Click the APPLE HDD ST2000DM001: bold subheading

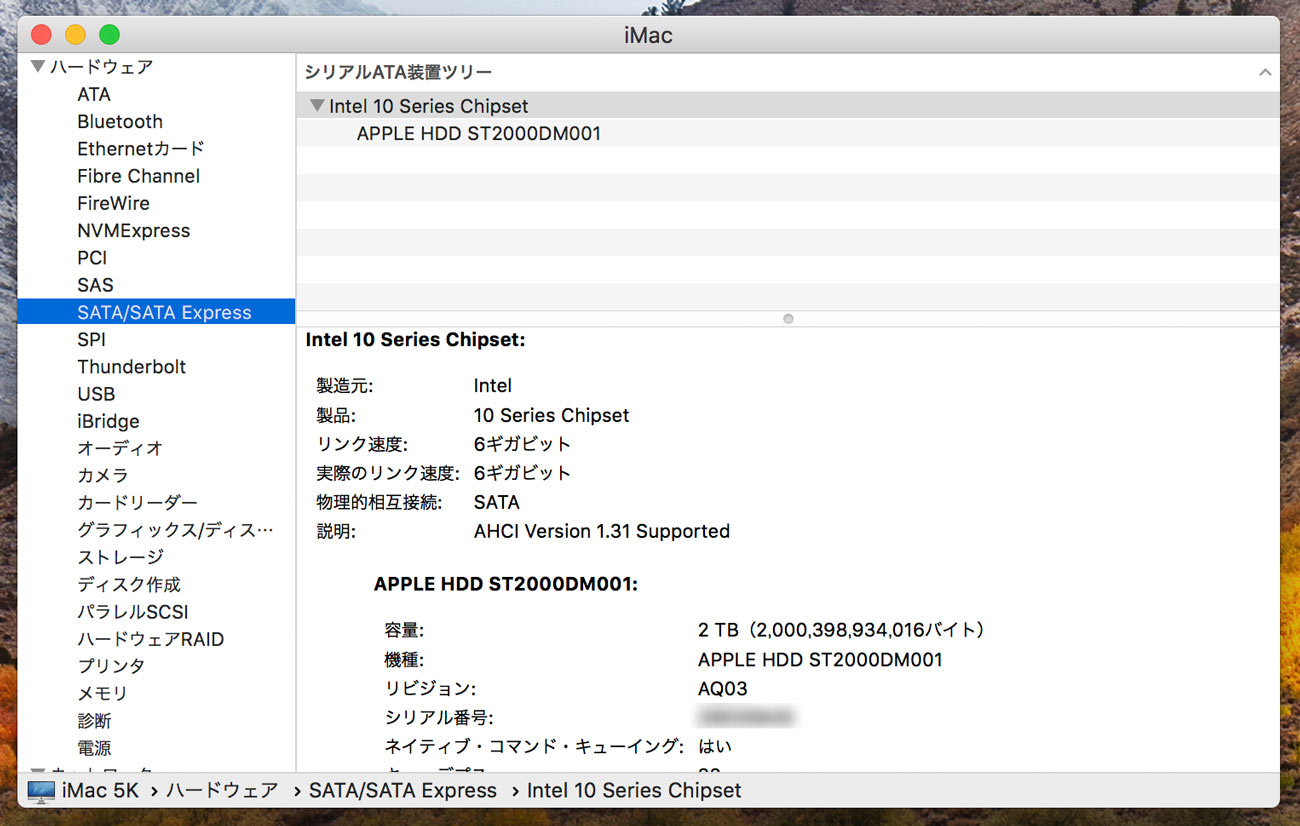pos(506,584)
